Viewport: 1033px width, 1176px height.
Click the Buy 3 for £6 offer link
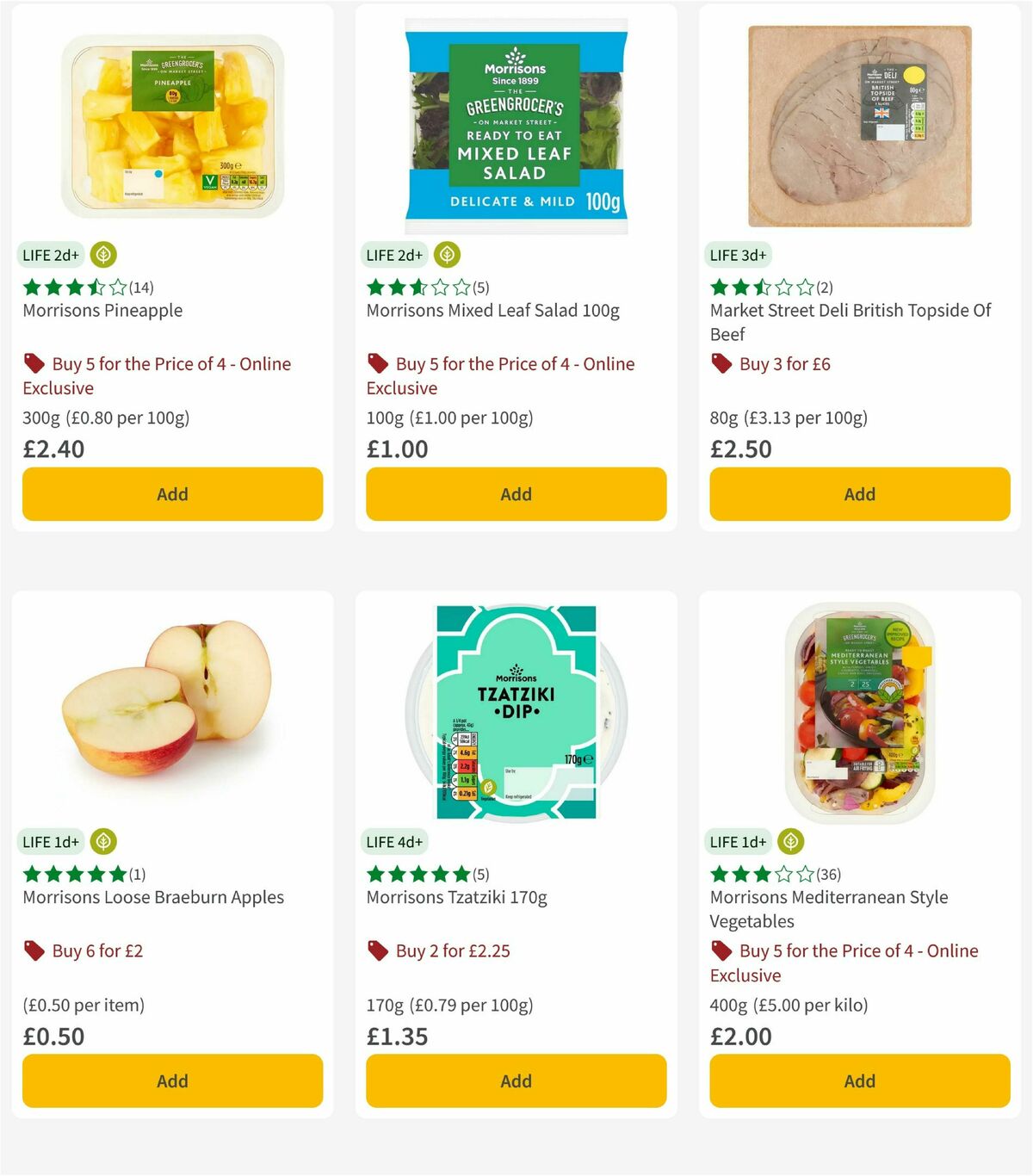pyautogui.click(x=784, y=363)
